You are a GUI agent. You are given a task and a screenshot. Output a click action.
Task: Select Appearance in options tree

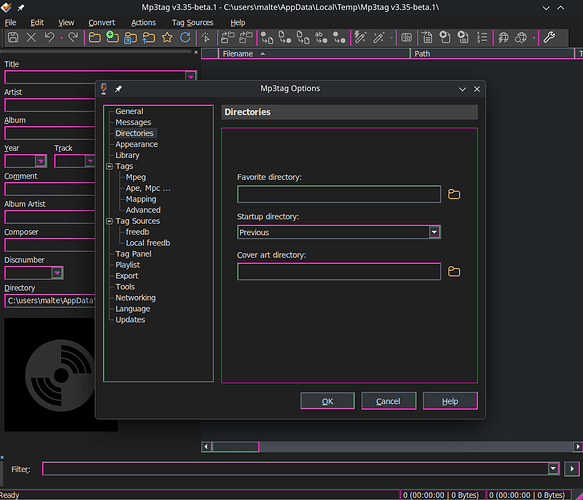point(136,144)
